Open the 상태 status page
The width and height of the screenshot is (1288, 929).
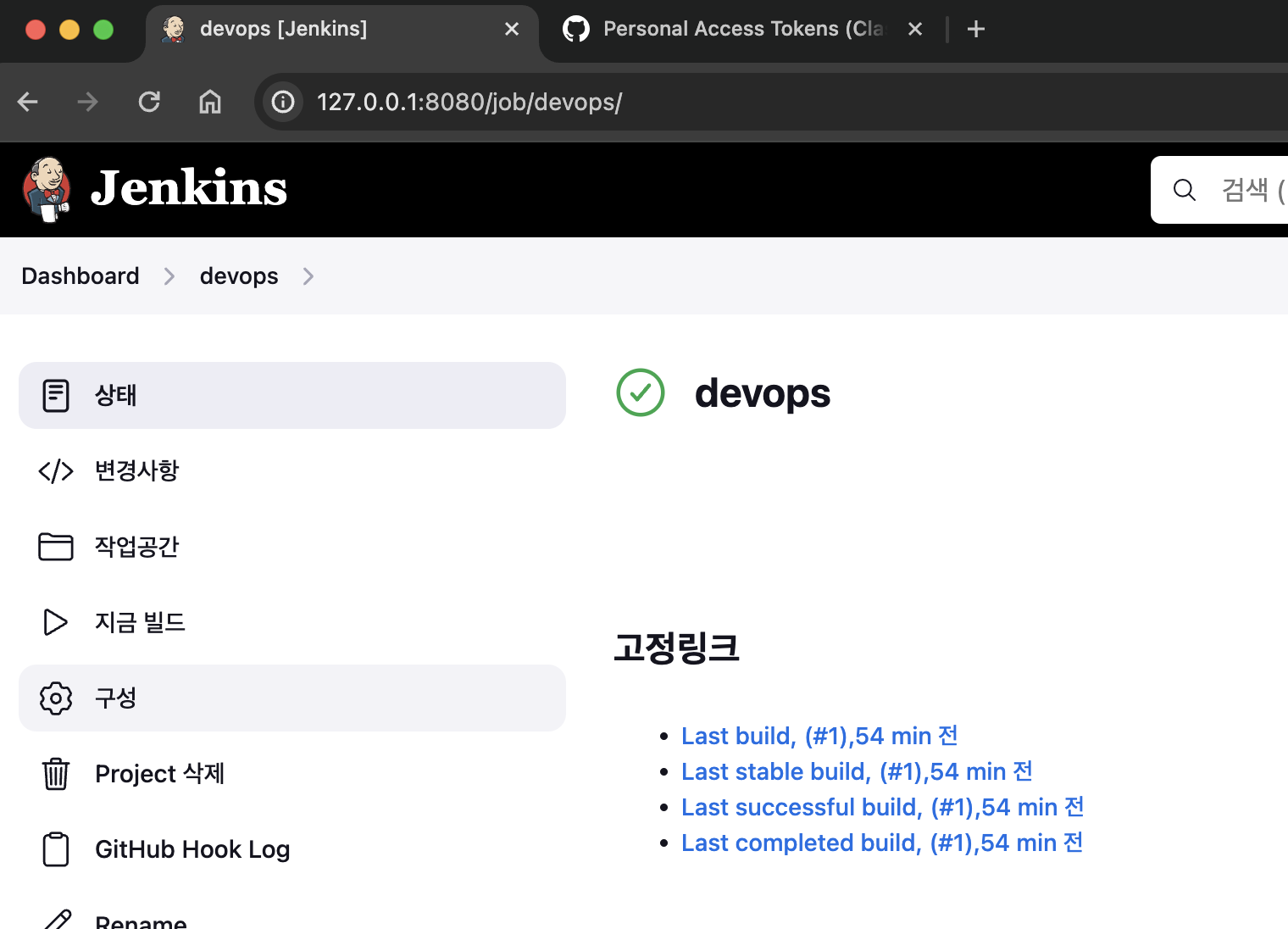tap(292, 395)
